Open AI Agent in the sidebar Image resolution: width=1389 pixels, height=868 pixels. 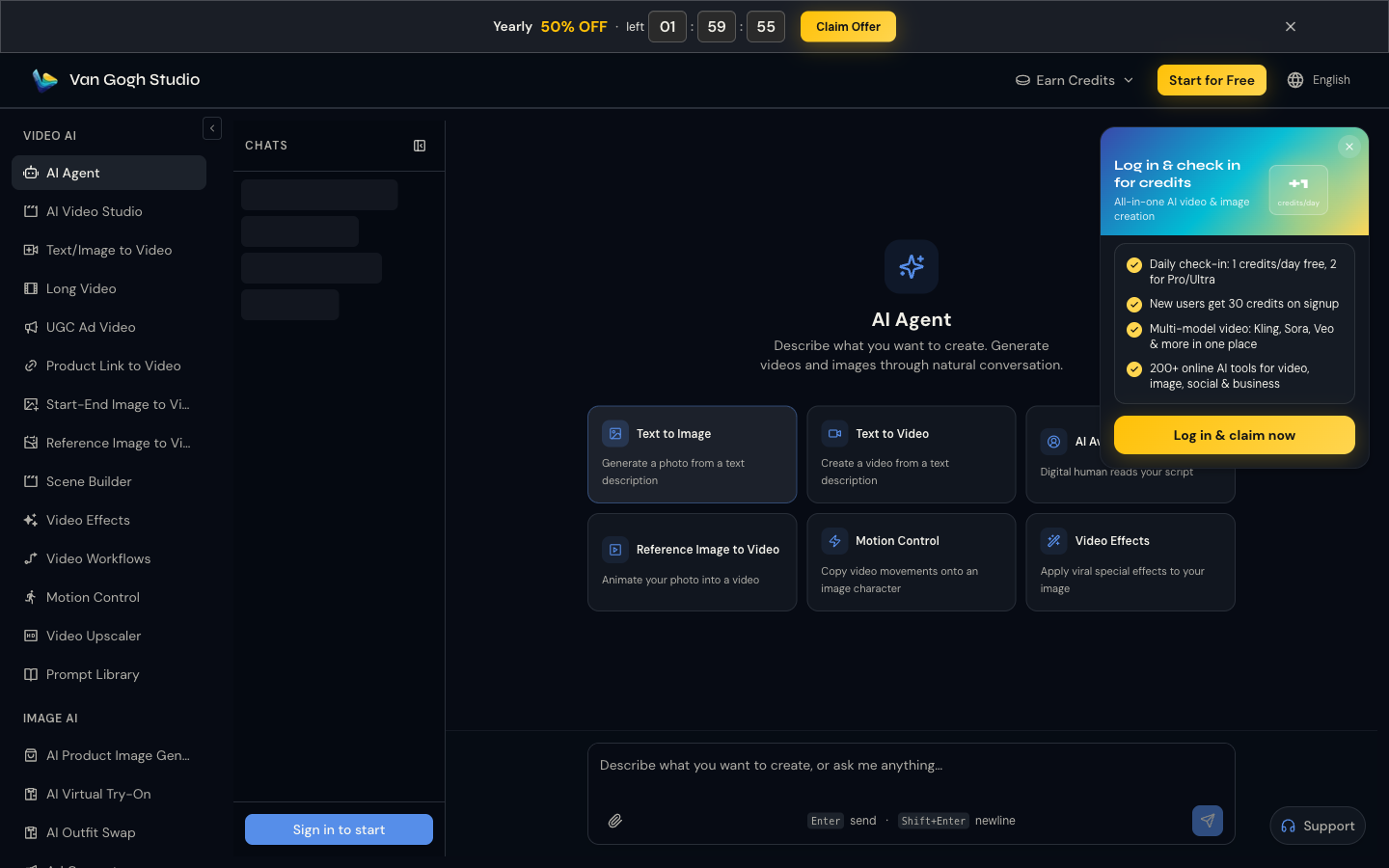(x=109, y=173)
